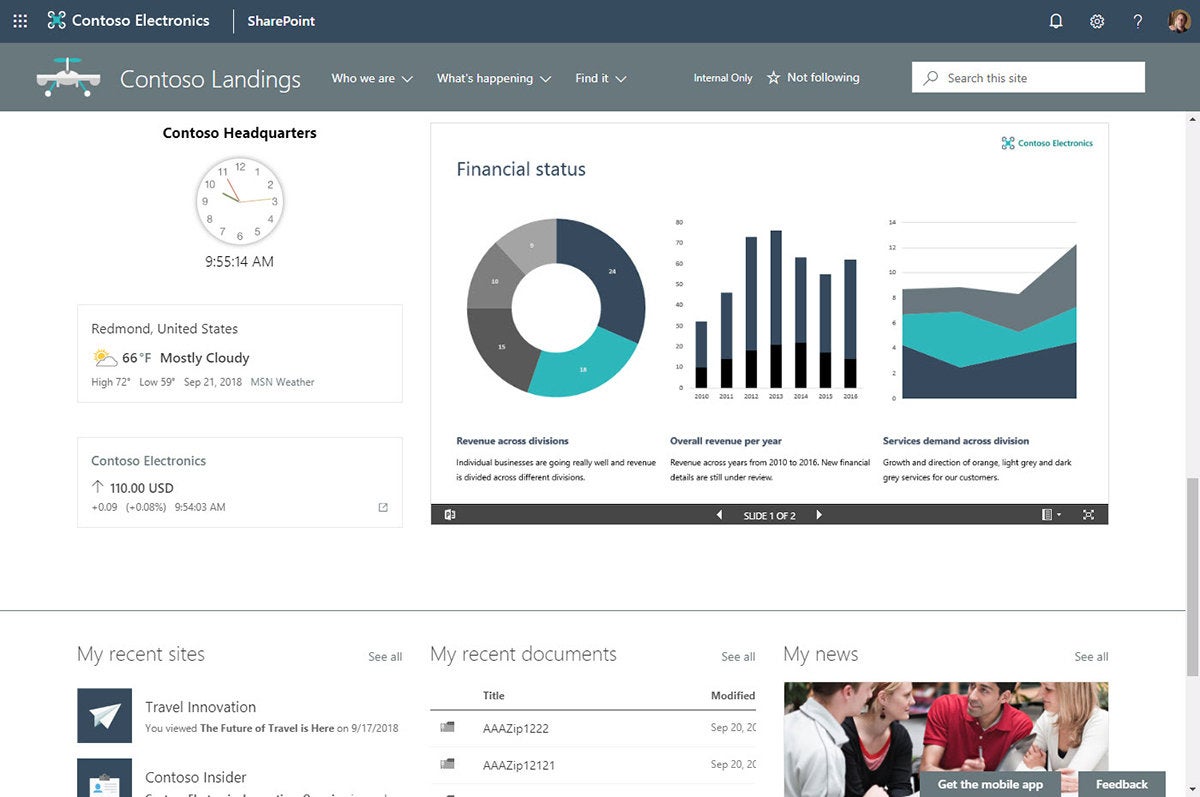
Task: Click the Internal Only label
Action: pyautogui.click(x=723, y=78)
